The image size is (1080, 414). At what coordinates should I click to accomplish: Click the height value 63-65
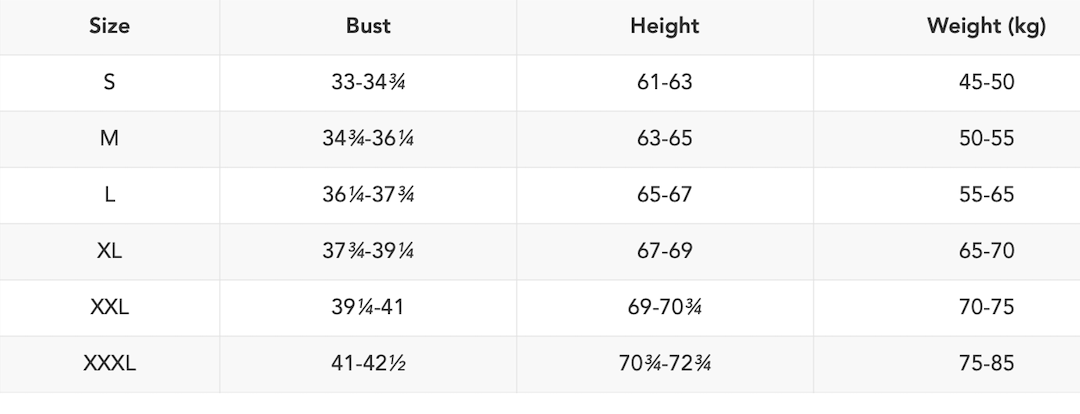(664, 139)
